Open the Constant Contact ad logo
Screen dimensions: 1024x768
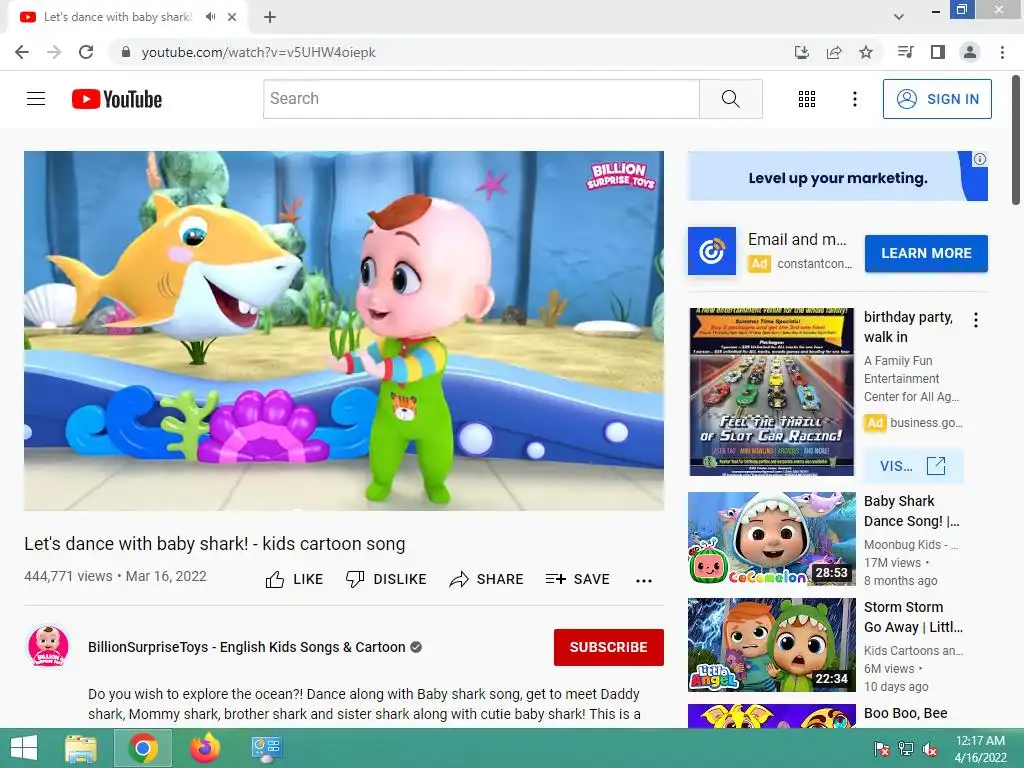pos(712,251)
